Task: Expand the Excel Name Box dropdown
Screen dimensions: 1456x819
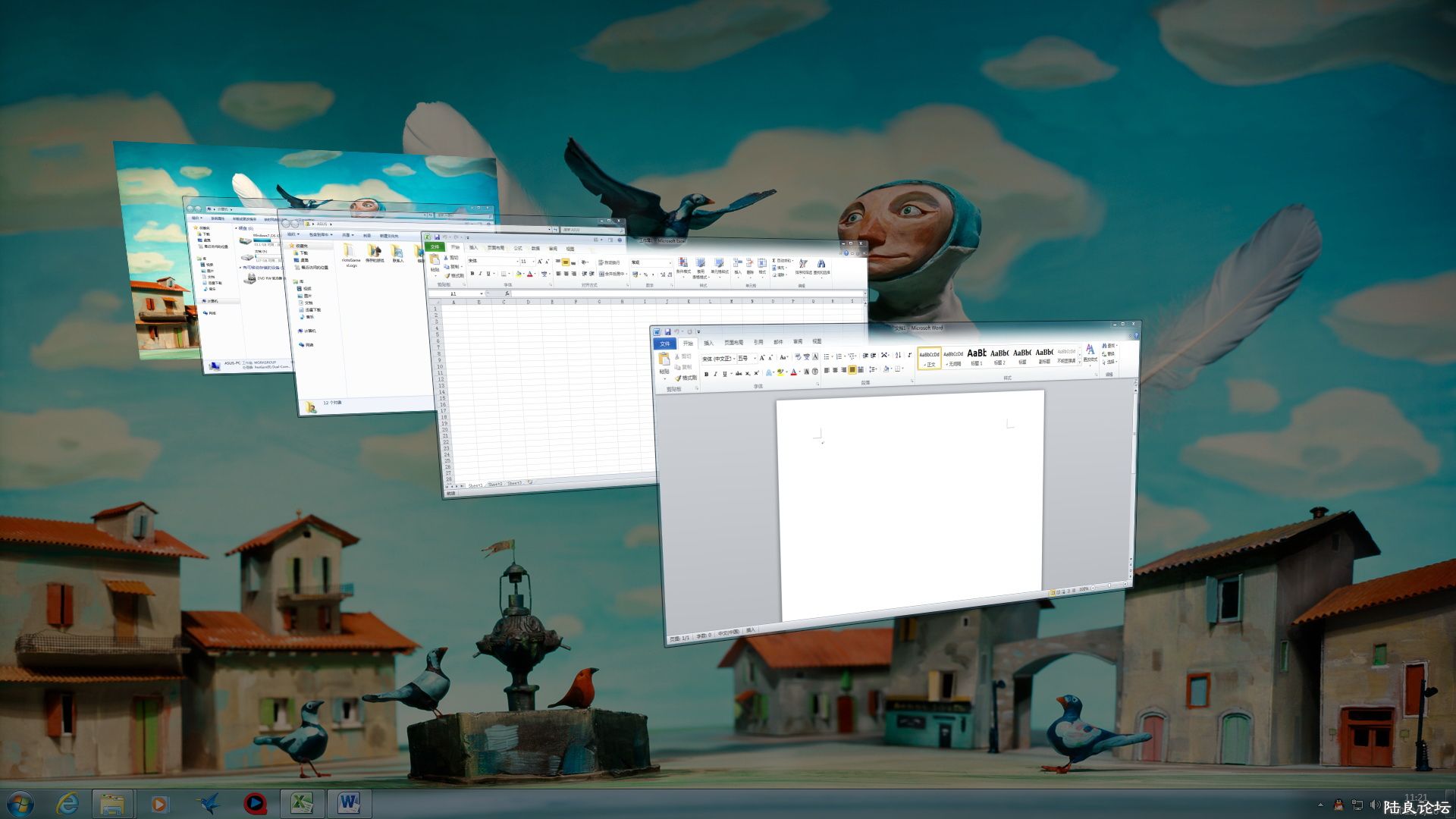Action: 482,293
